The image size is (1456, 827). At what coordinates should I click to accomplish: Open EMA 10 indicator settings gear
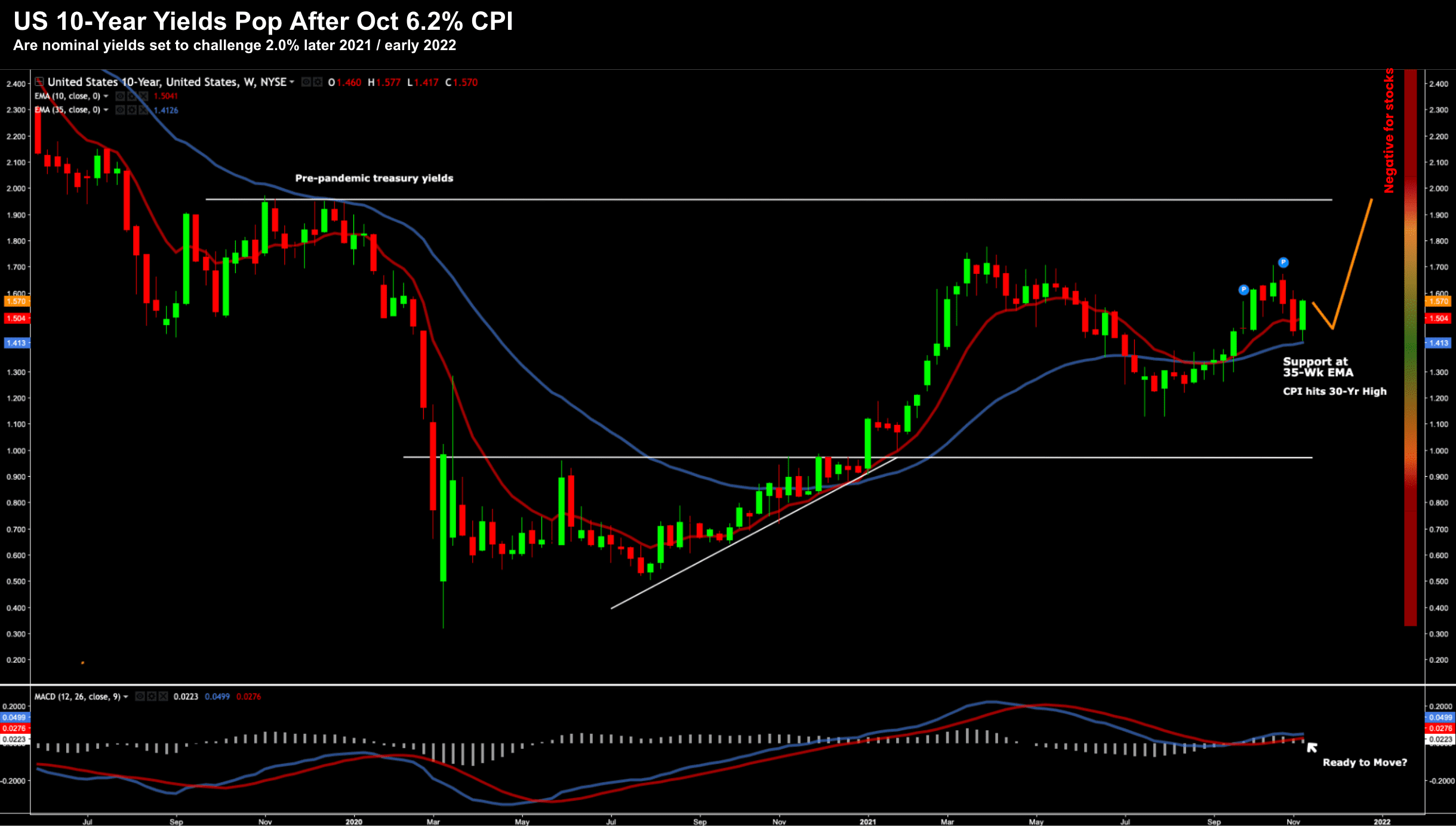132,96
